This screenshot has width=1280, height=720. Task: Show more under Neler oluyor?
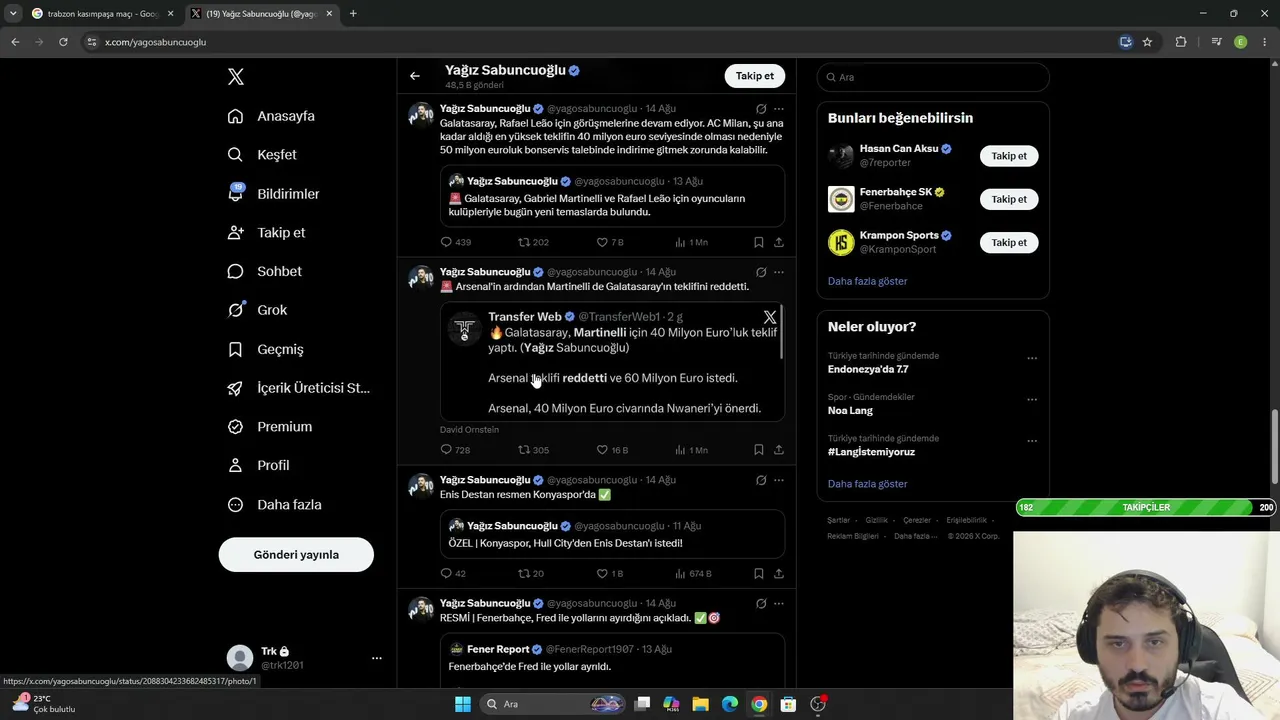867,484
